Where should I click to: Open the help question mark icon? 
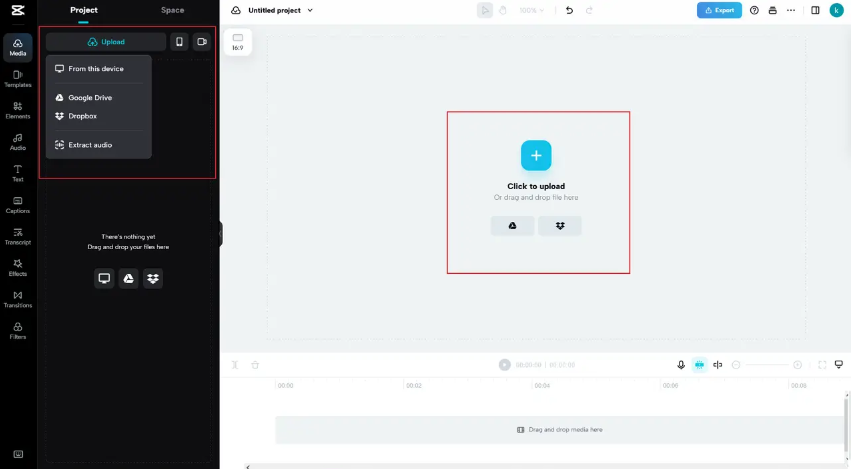tap(754, 10)
